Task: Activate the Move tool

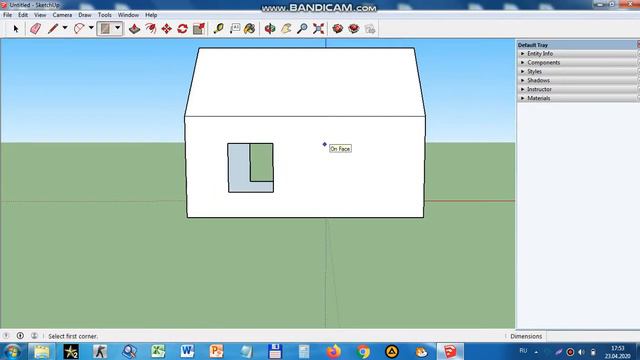Action: pos(167,29)
